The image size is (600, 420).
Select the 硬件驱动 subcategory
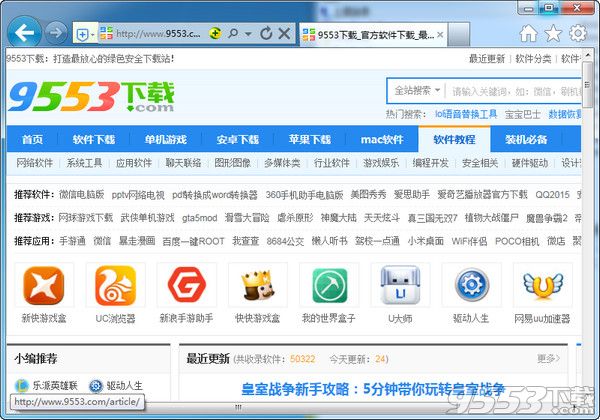530,163
